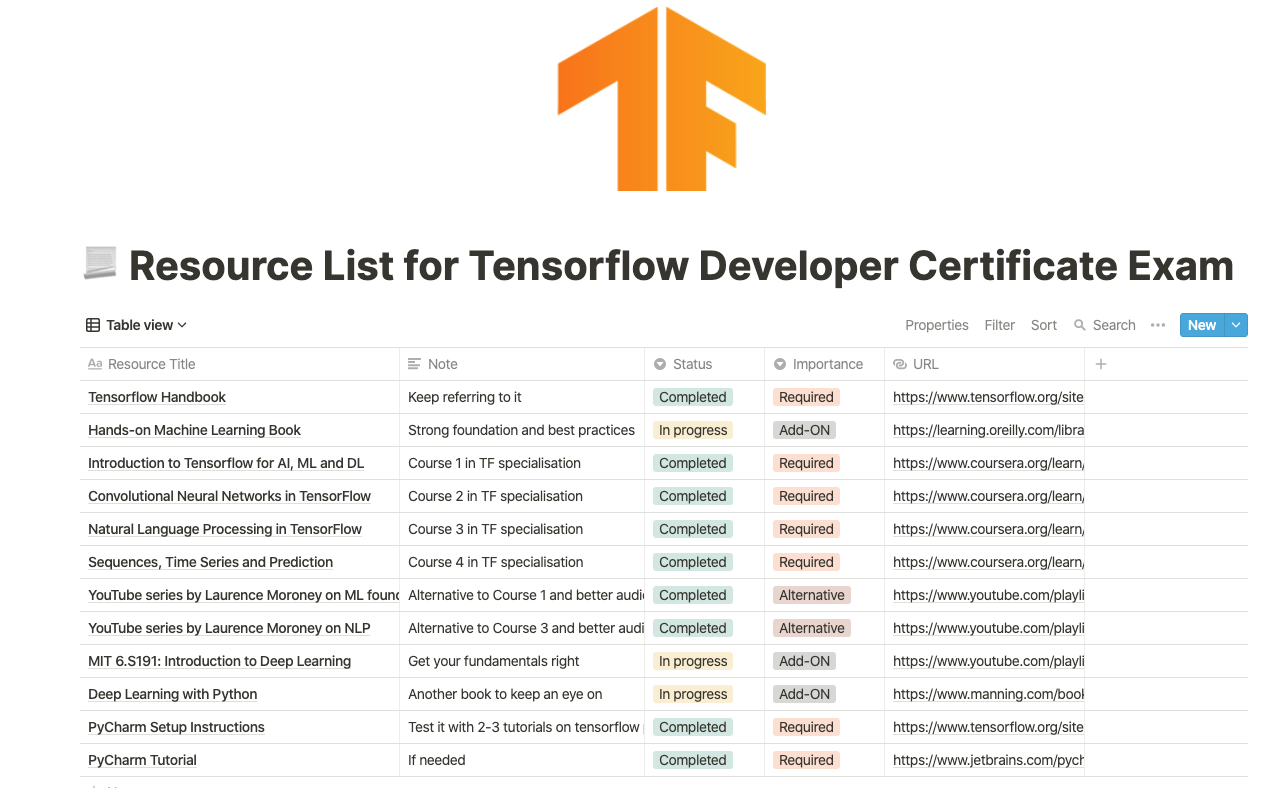Image resolution: width=1281 pixels, height=788 pixels.
Task: Click the note 'Get your fundamentals right'
Action: coord(493,661)
